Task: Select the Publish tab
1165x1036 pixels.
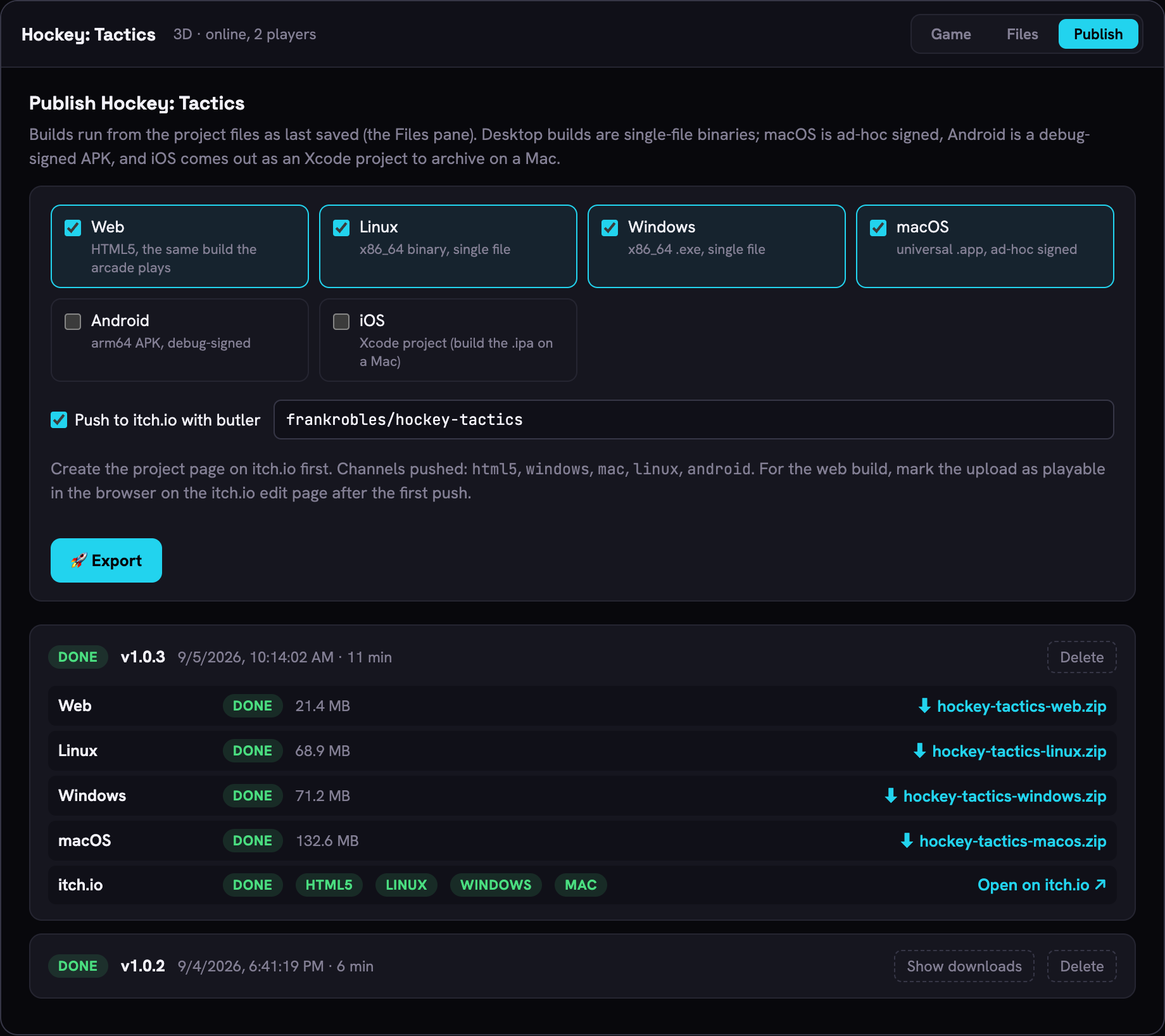Action: pos(1098,34)
